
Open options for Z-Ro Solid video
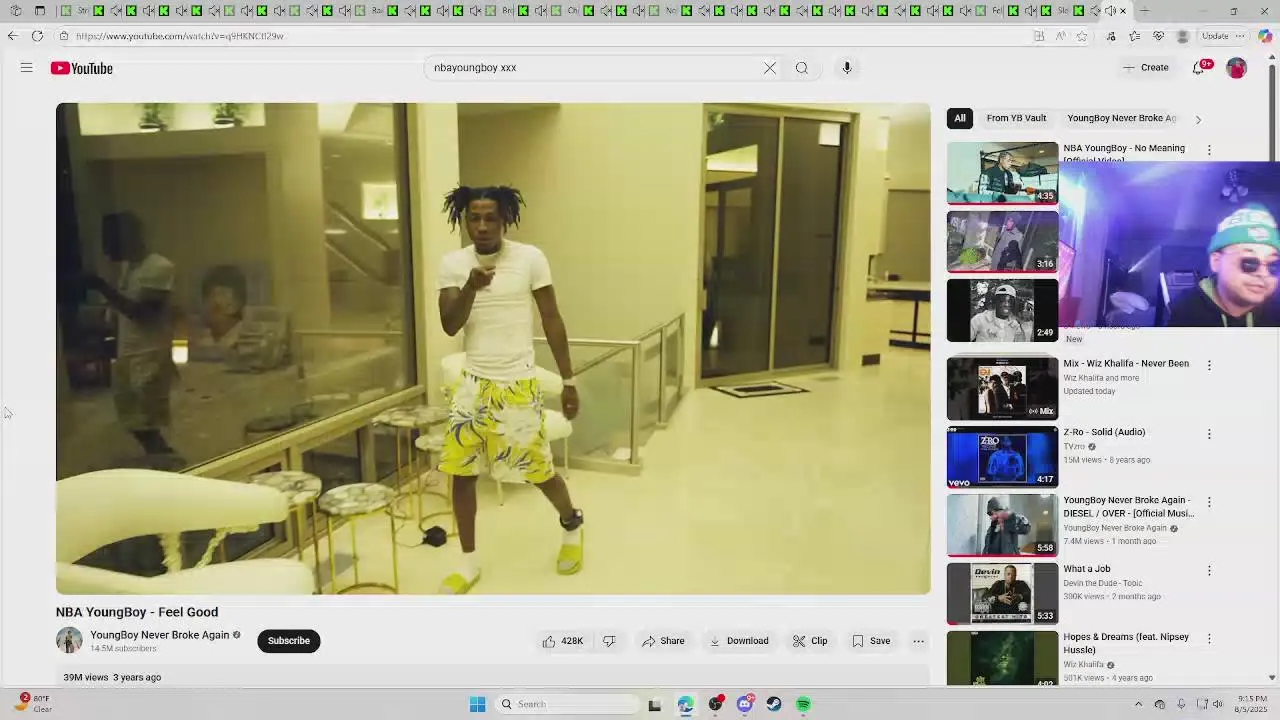(1209, 434)
